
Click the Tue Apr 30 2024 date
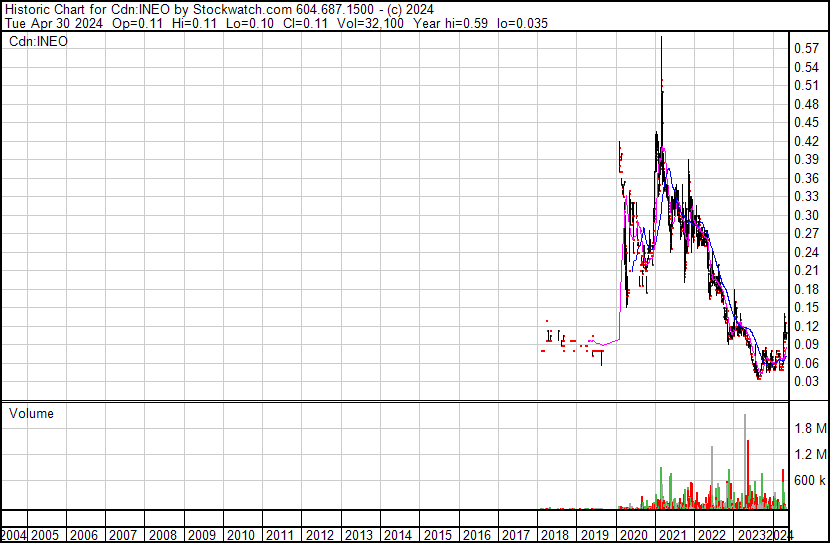(x=53, y=23)
